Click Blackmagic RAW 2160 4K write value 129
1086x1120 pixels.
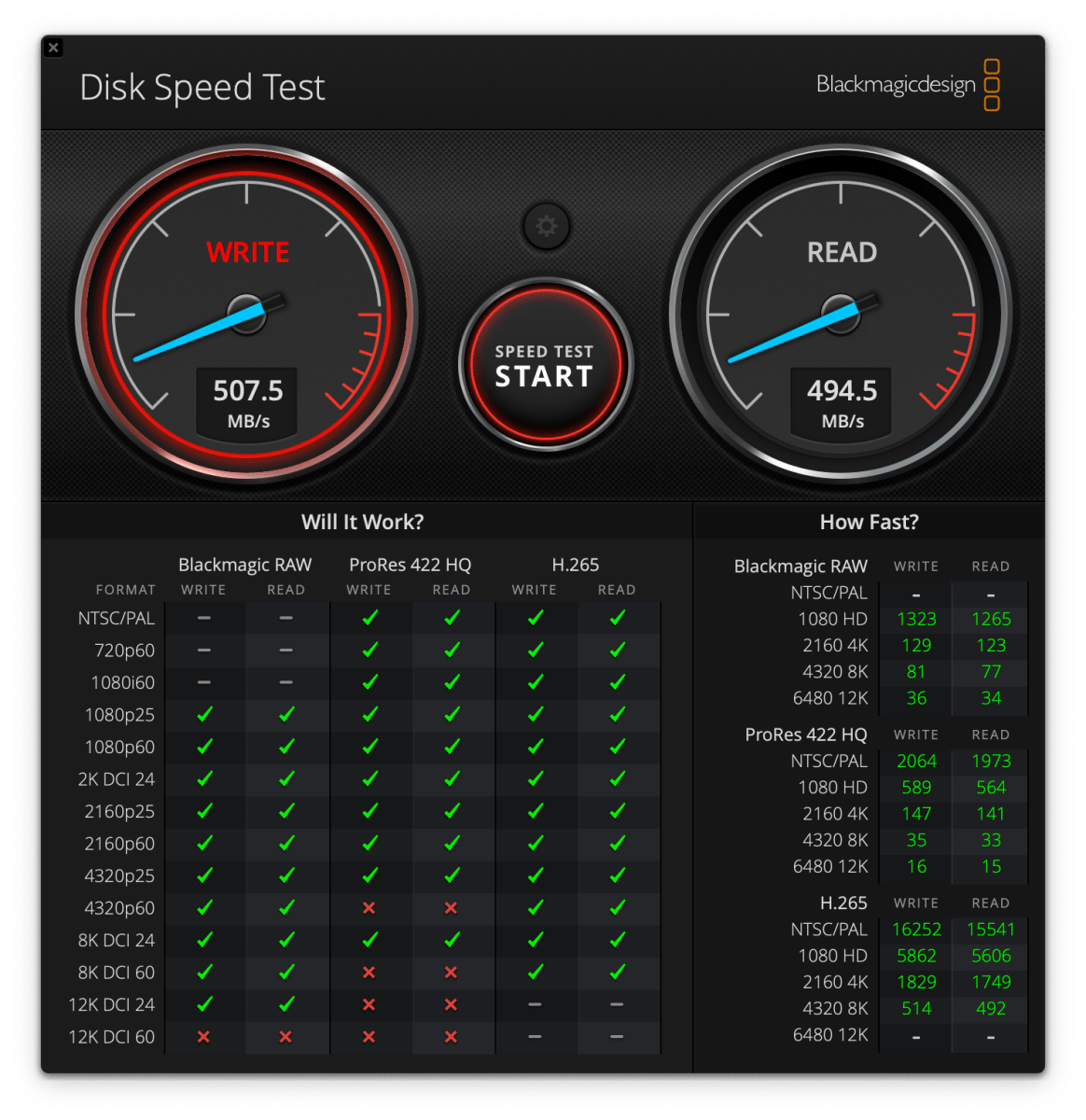(x=916, y=645)
